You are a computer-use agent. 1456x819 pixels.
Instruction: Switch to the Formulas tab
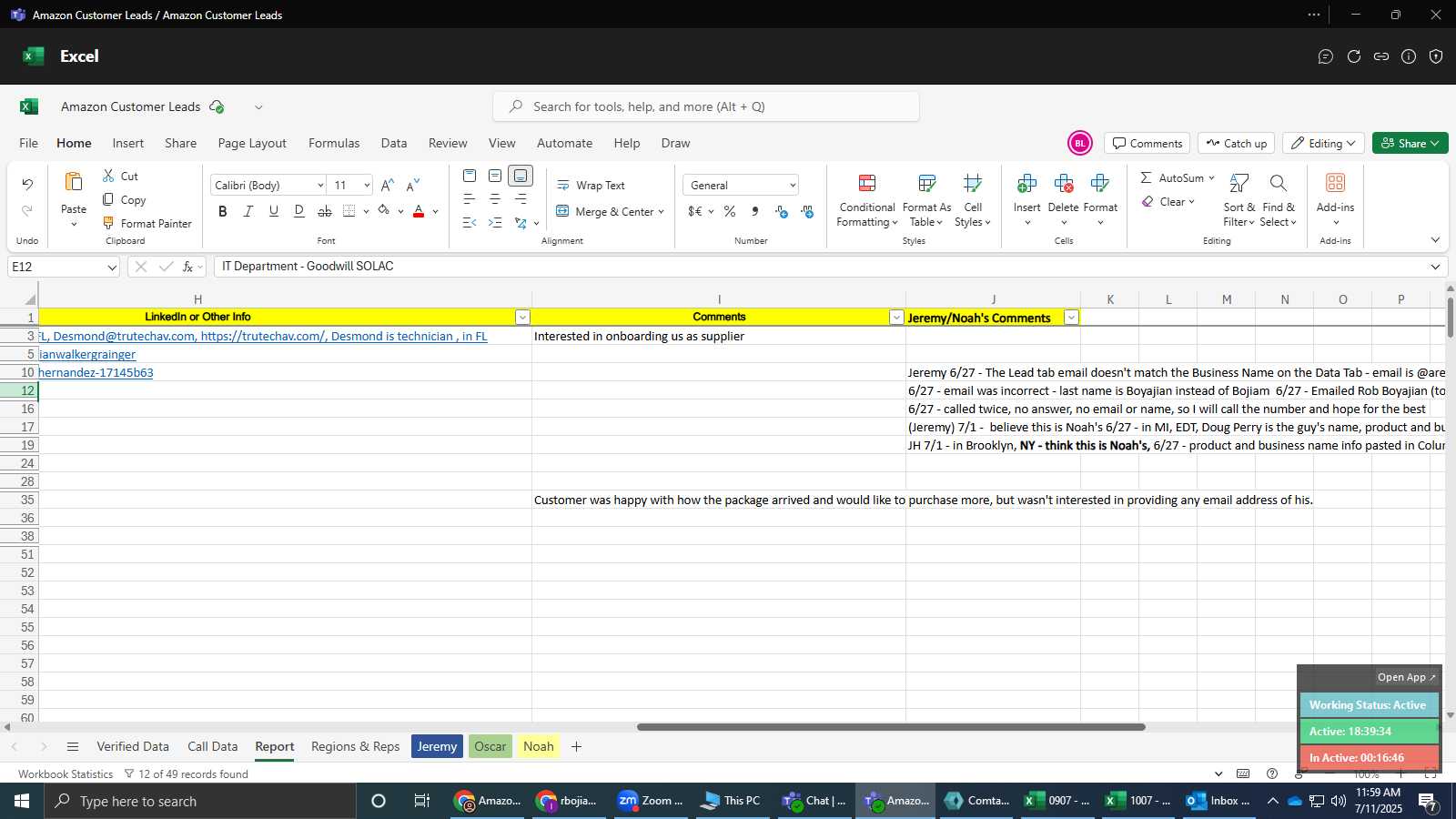coord(334,143)
